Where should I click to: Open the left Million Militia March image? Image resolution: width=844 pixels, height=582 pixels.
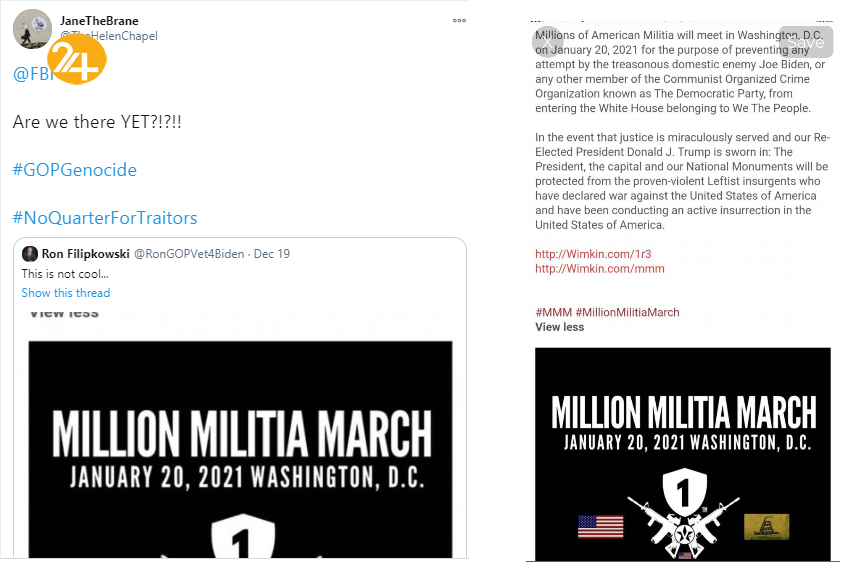pos(240,450)
